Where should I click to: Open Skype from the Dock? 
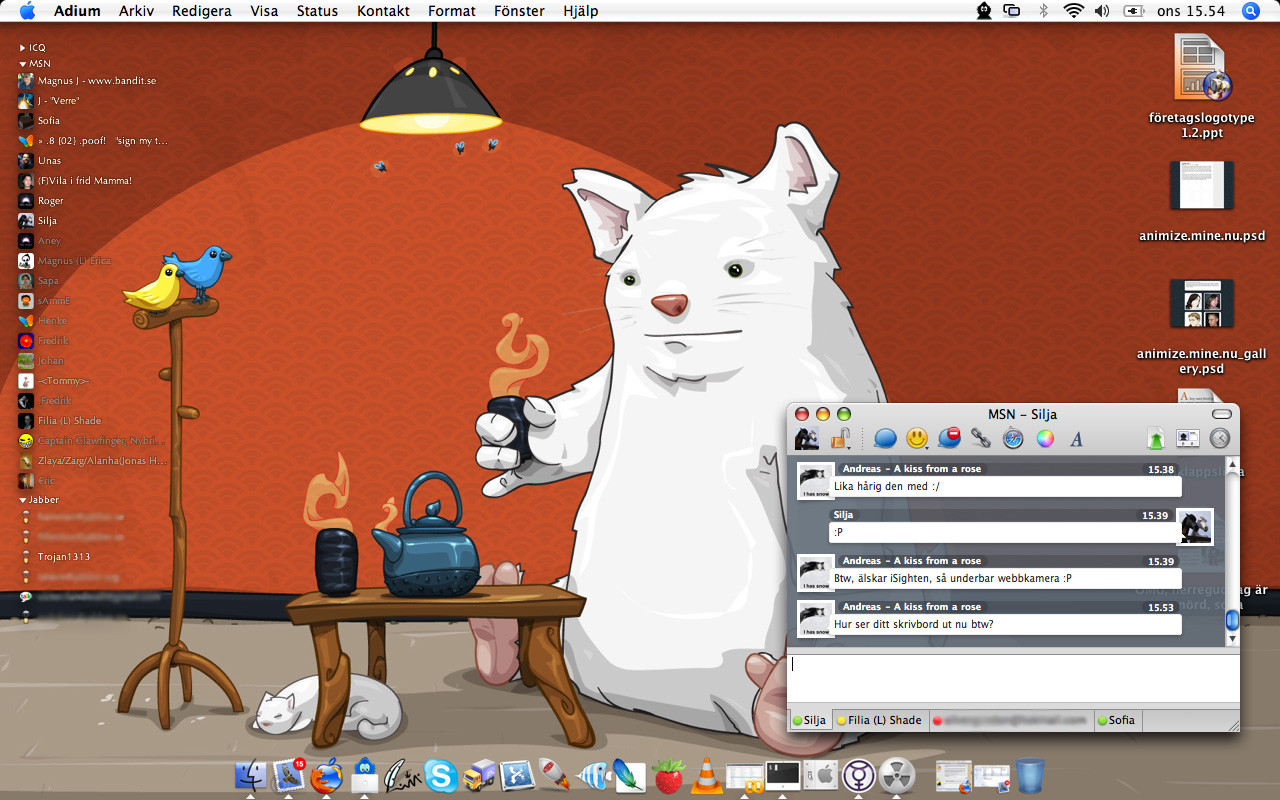[441, 775]
